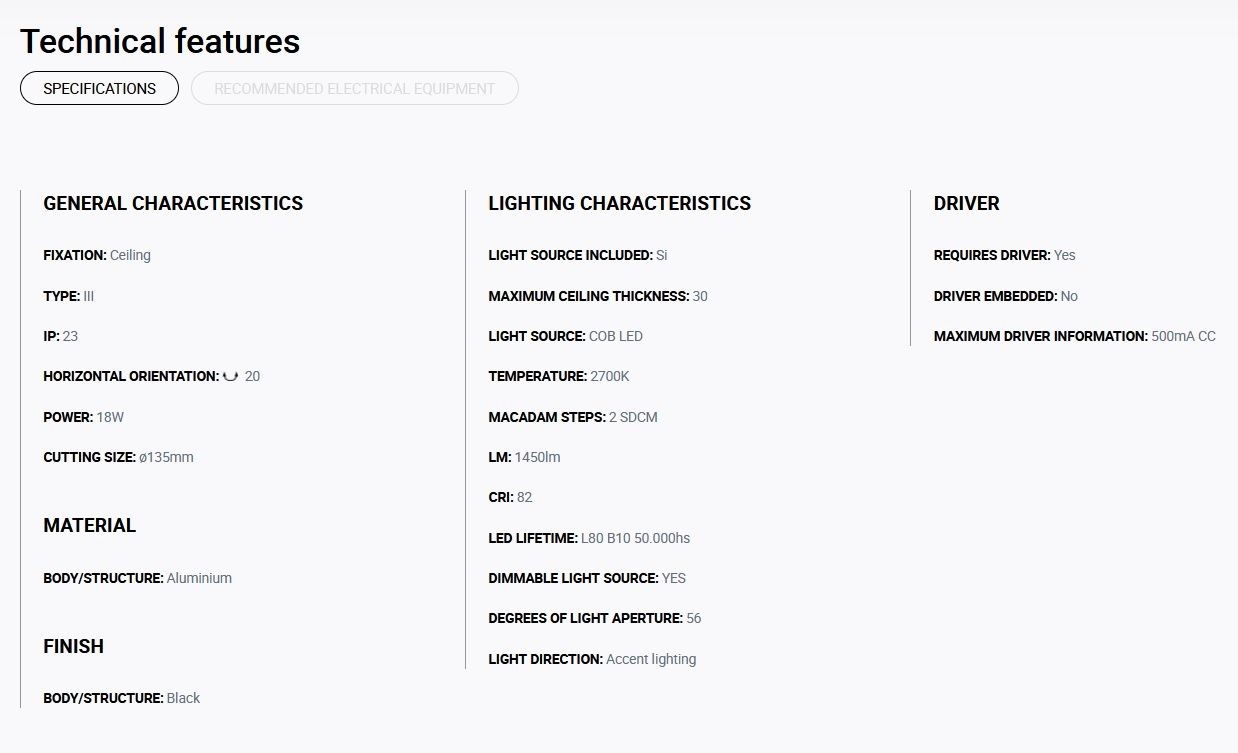Viewport: 1238px width, 753px height.
Task: Click the LED lifetime L80 B10 row
Action: pyautogui.click(x=589, y=538)
